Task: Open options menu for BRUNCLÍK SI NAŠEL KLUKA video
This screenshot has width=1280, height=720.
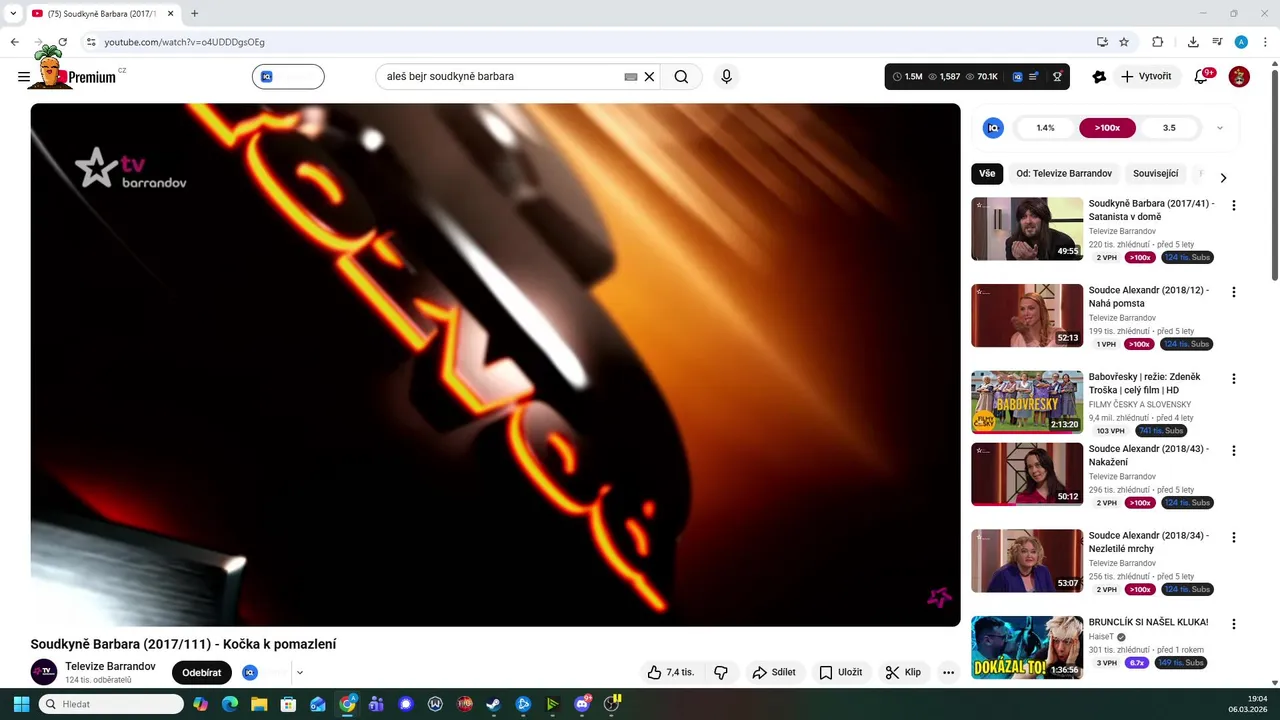Action: (x=1234, y=624)
